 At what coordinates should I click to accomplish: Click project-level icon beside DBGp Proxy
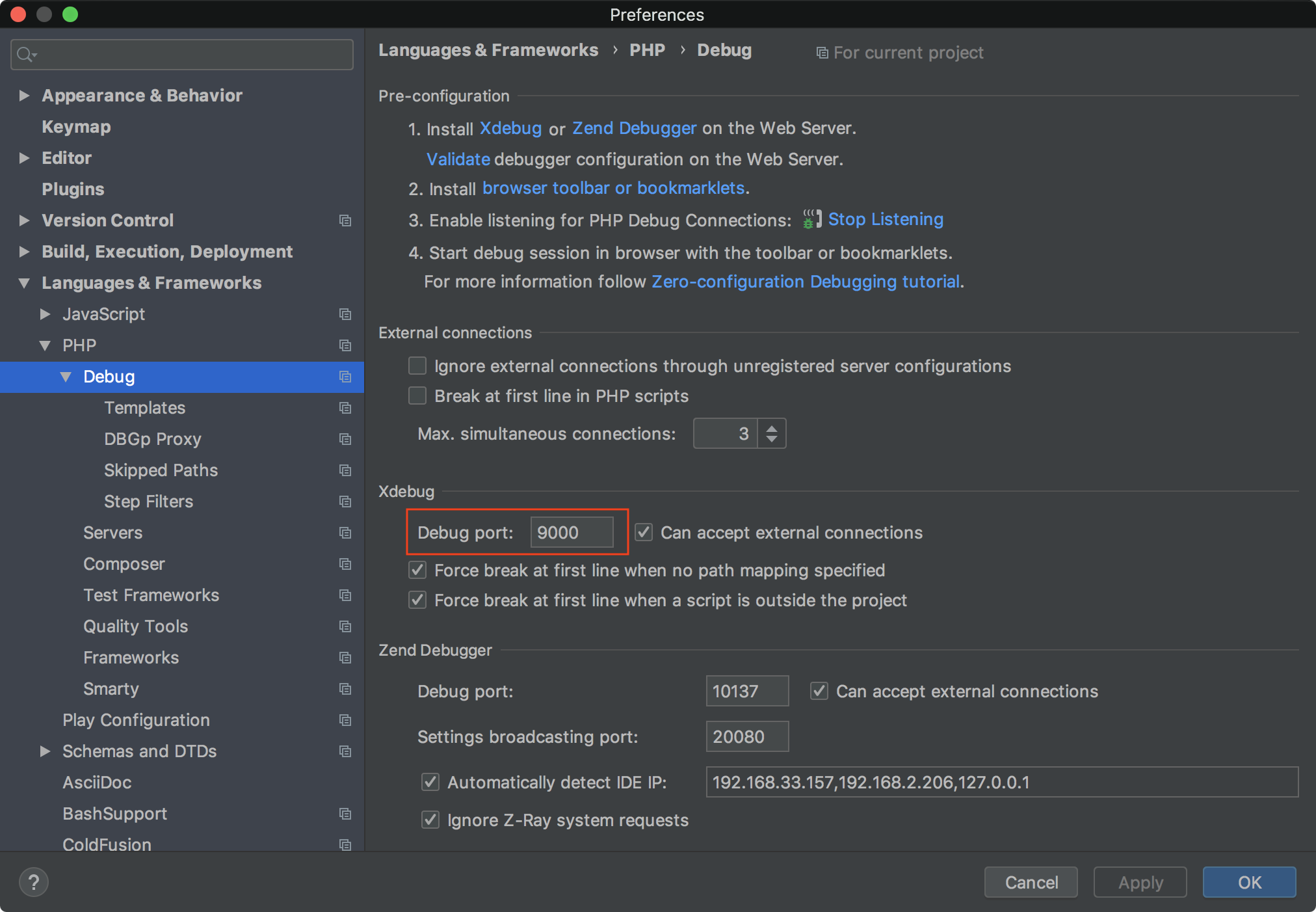point(345,439)
